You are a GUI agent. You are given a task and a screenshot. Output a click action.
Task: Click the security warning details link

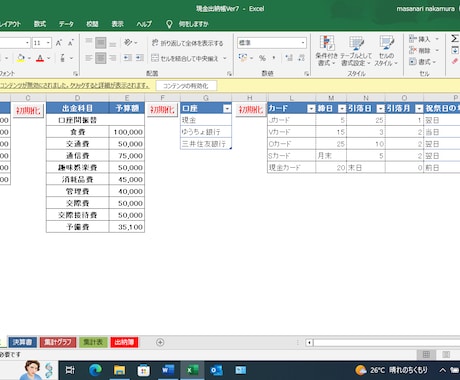(x=74, y=85)
